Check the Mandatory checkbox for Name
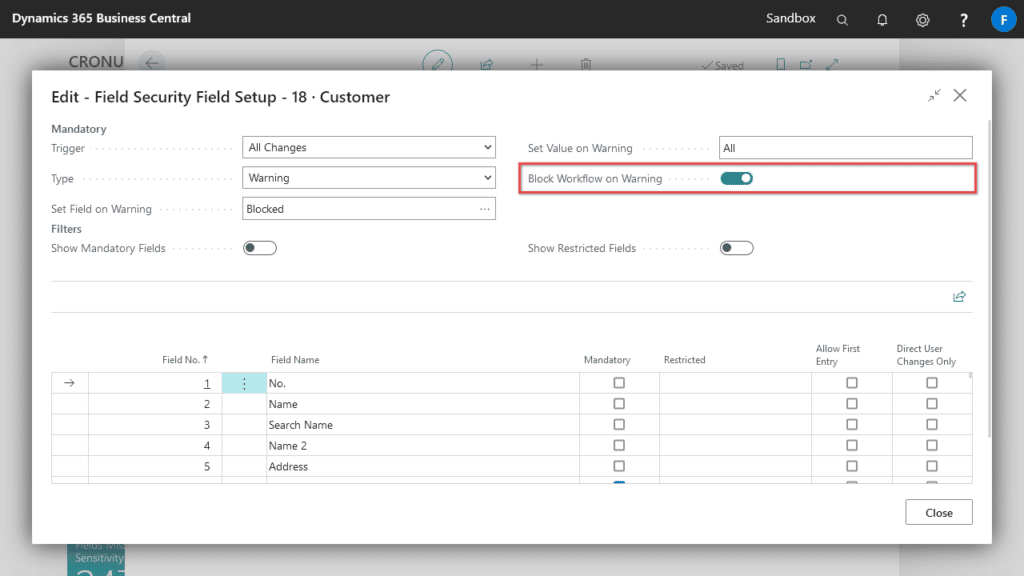The width and height of the screenshot is (1024, 576). 617,404
